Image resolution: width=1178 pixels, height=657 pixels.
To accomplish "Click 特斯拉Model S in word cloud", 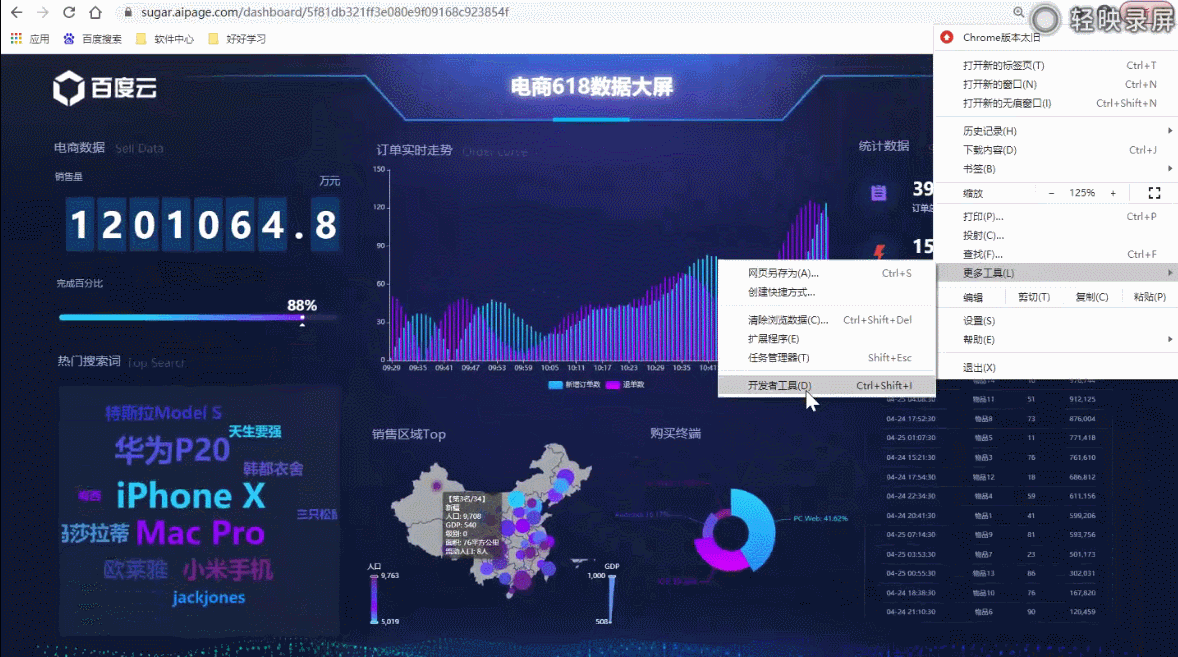I will [164, 413].
